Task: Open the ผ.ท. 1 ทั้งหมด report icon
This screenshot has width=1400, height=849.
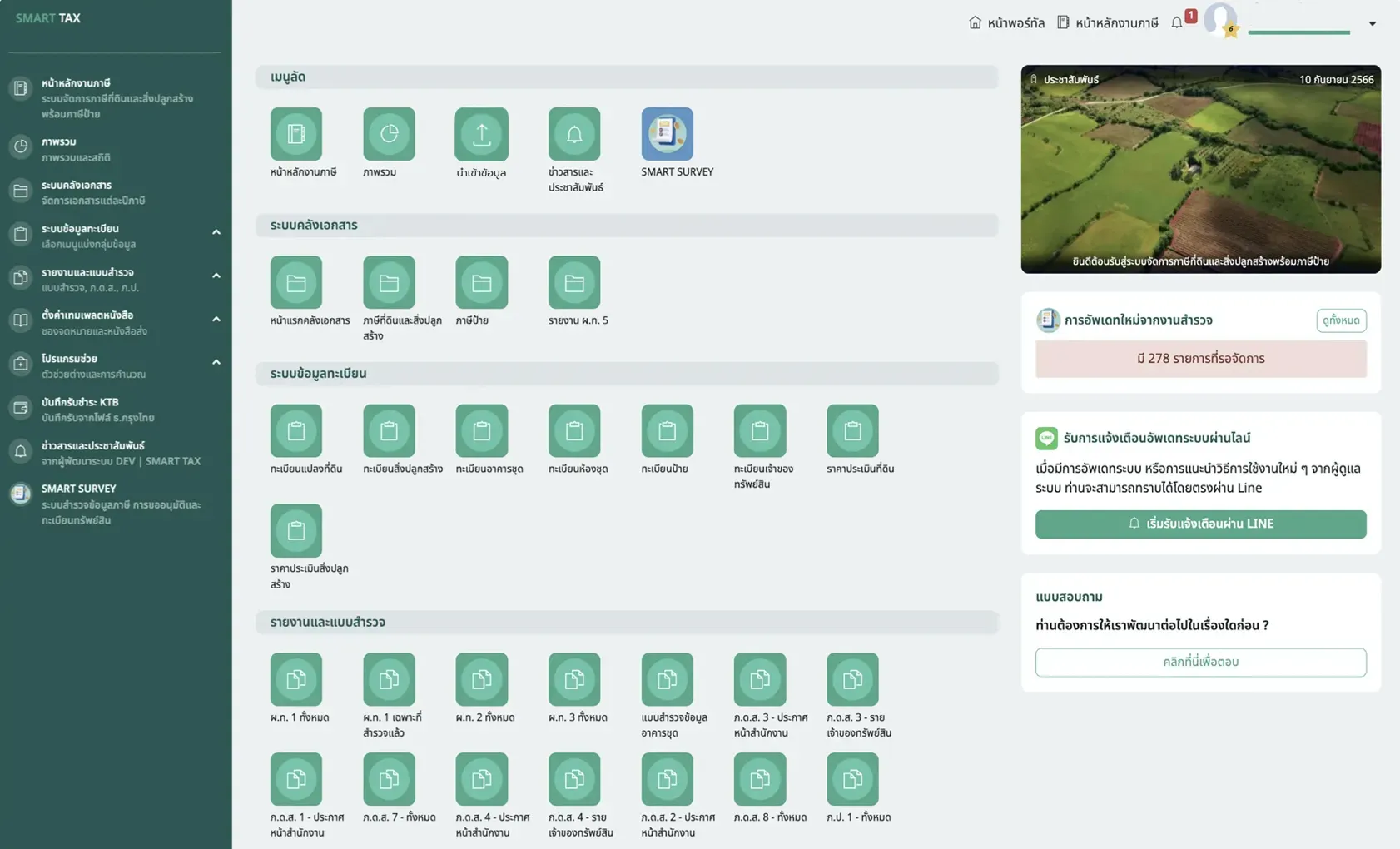Action: [296, 679]
